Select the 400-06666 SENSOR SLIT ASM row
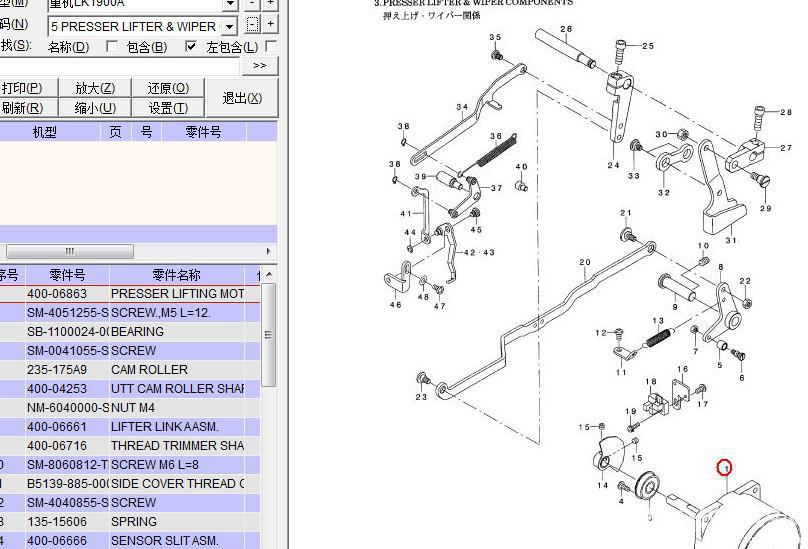This screenshot has height=549, width=808. coord(130,541)
